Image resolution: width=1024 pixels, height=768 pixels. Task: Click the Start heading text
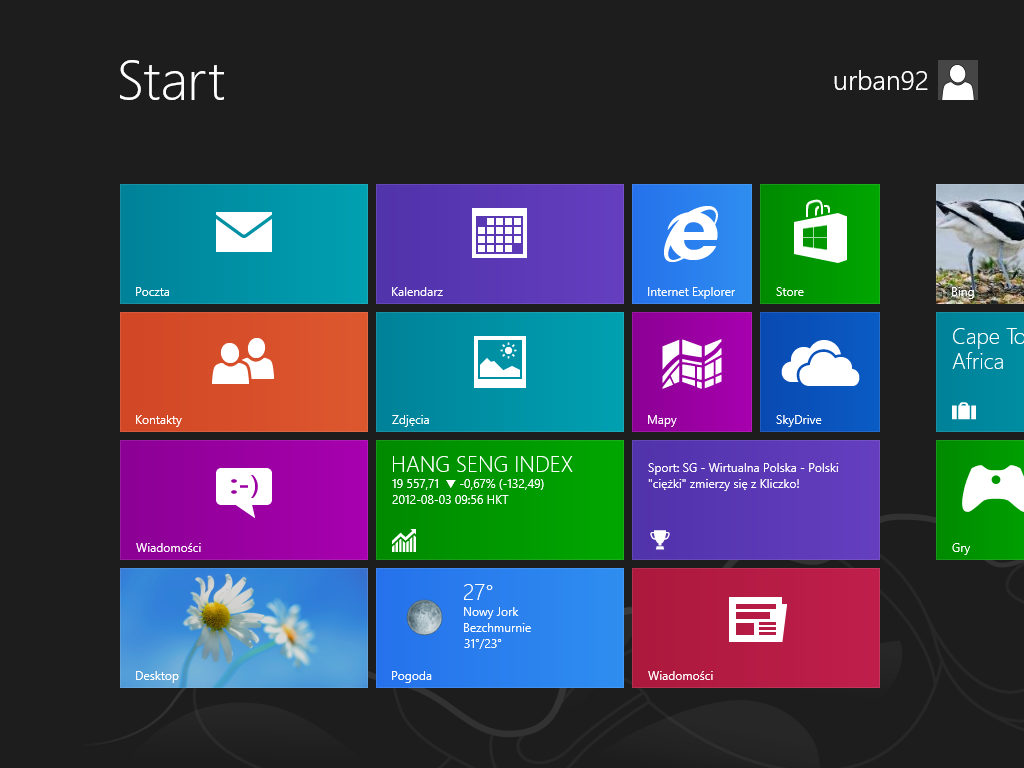click(171, 81)
